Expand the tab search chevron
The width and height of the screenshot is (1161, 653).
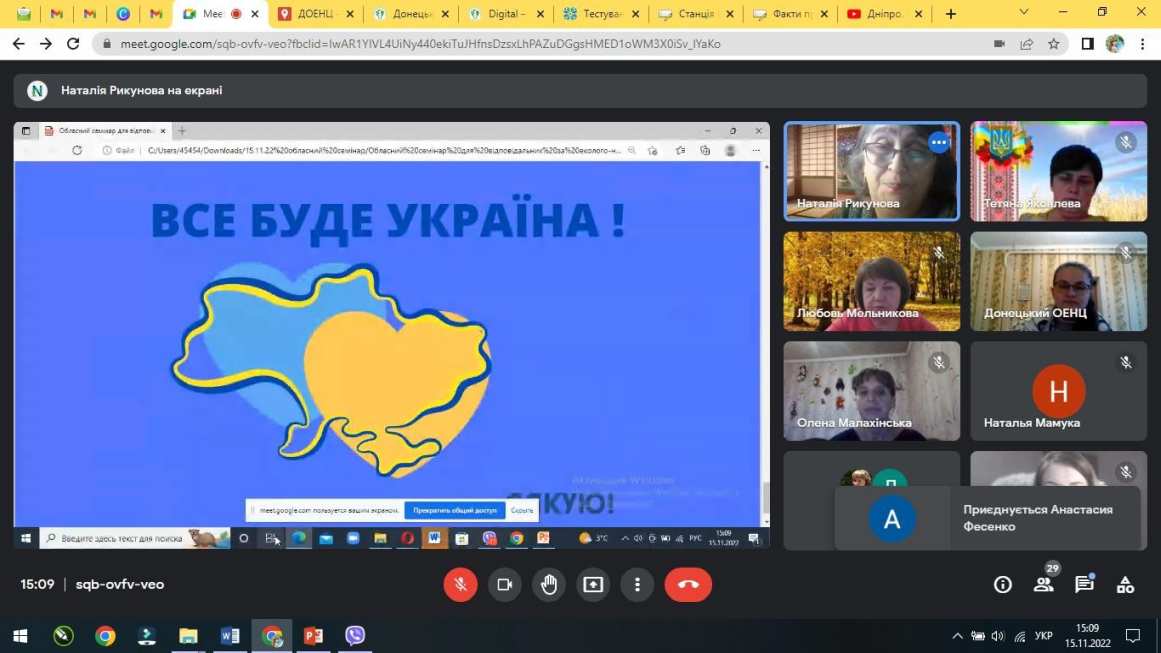click(x=1024, y=13)
